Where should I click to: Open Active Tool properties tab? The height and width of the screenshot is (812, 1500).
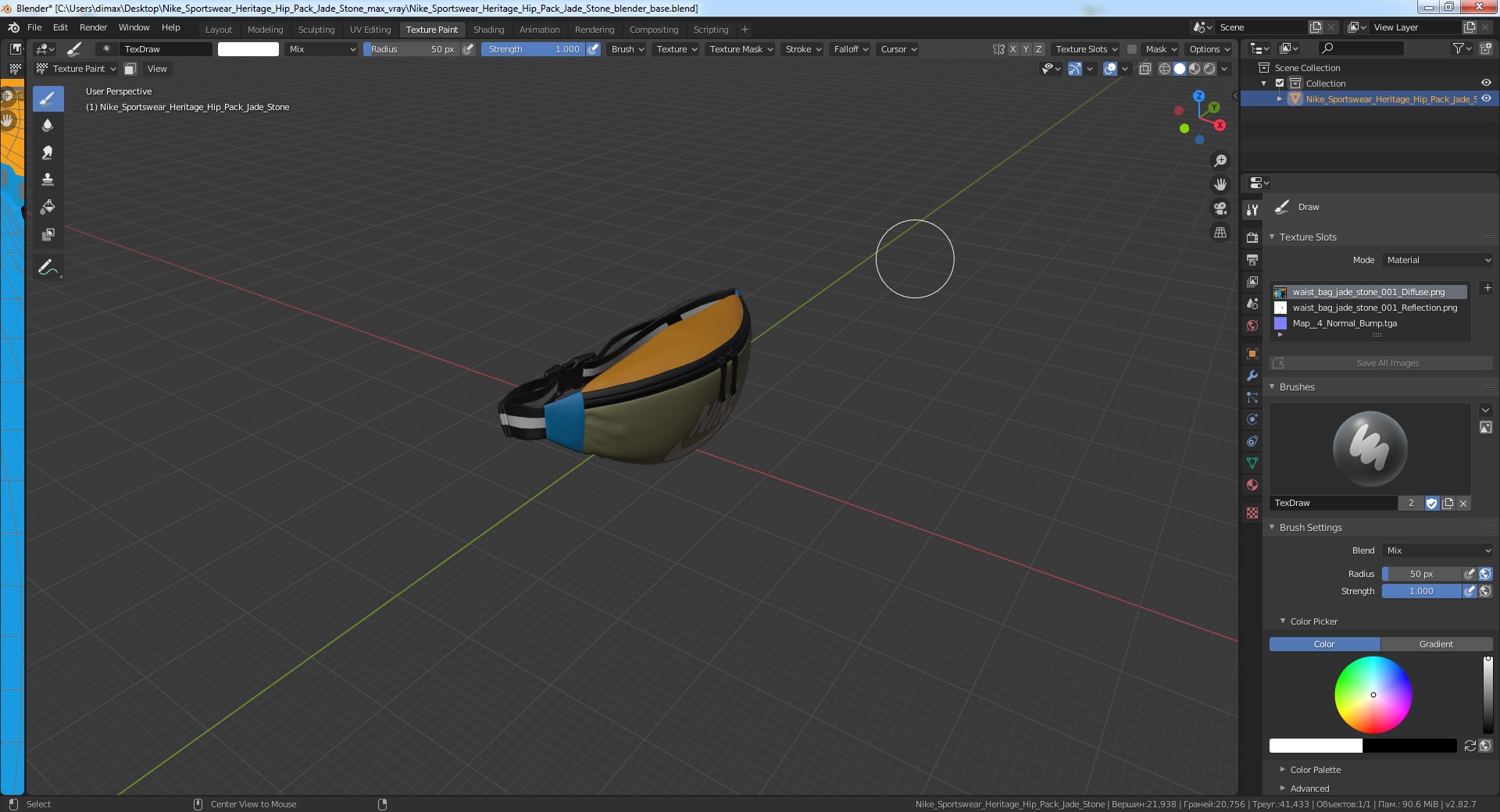tap(1252, 209)
